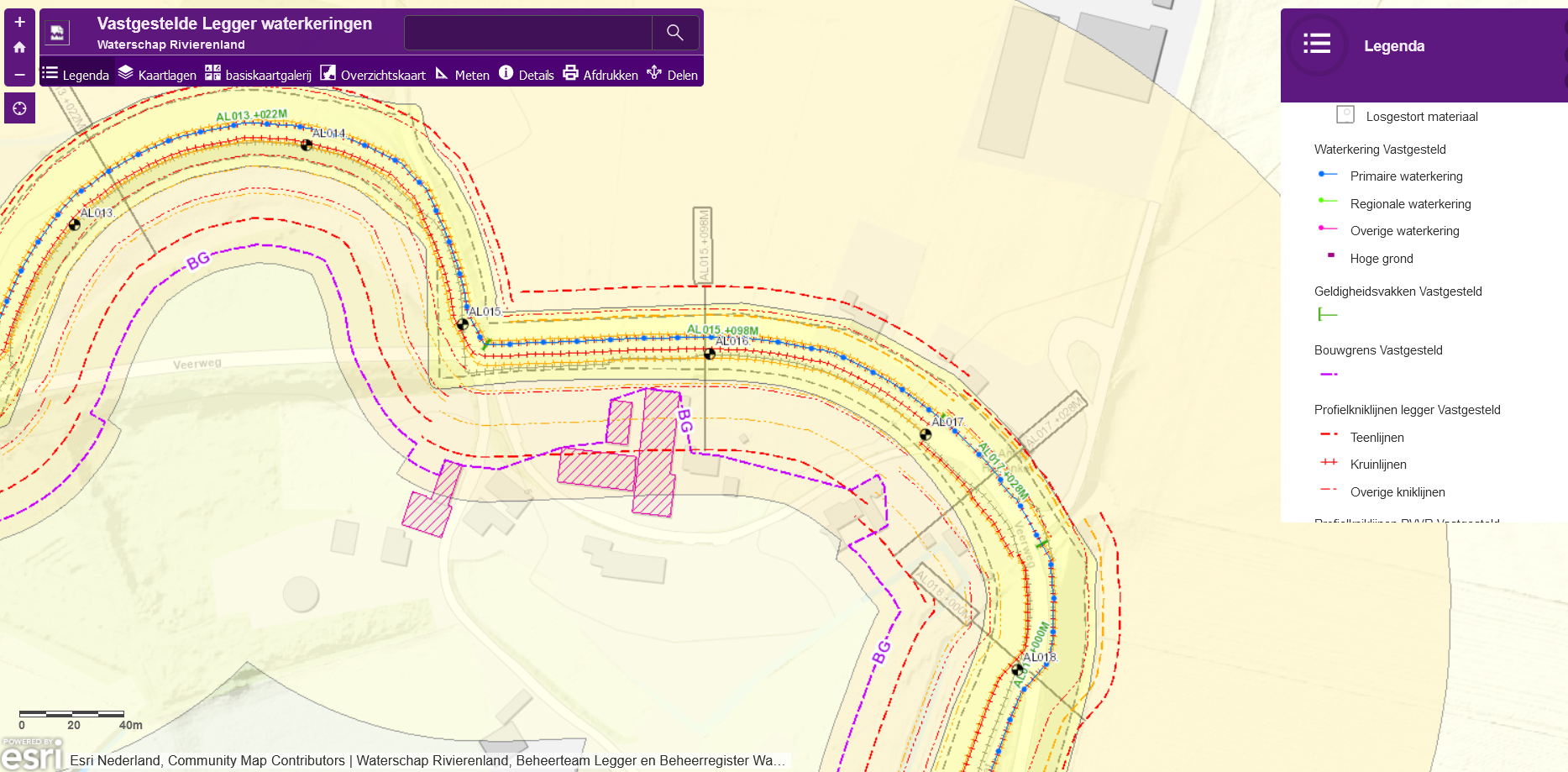1568x772 pixels.
Task: Click the Hoge grond legend symbol
Action: [1330, 255]
